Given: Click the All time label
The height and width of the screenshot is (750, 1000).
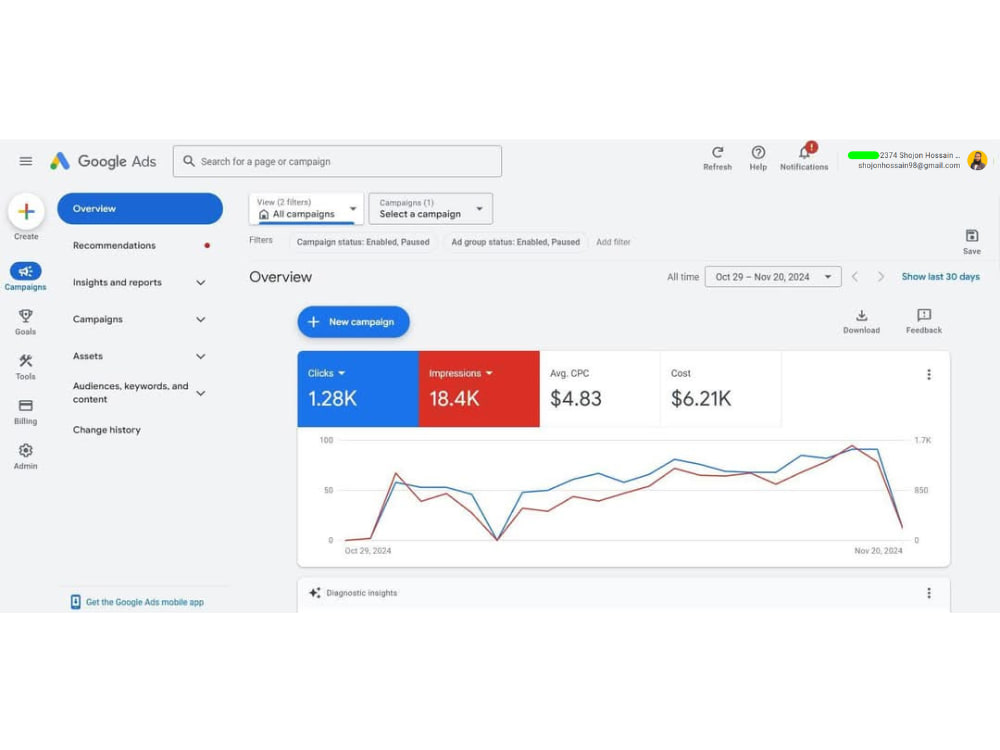Looking at the screenshot, I should (x=682, y=277).
